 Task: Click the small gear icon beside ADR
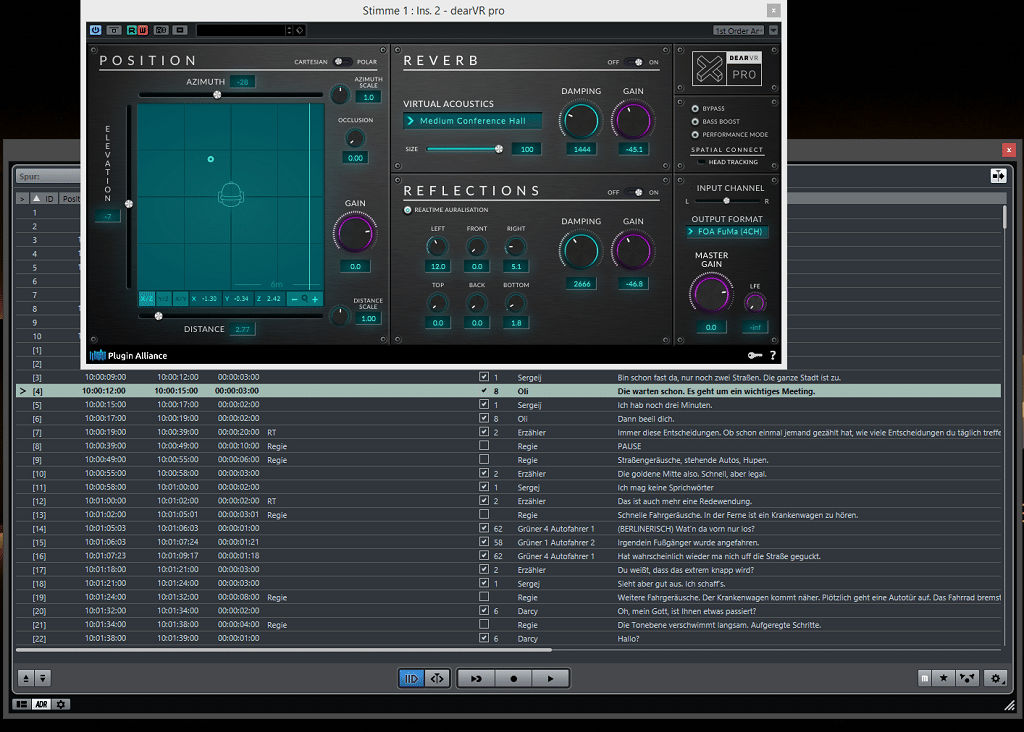click(61, 704)
